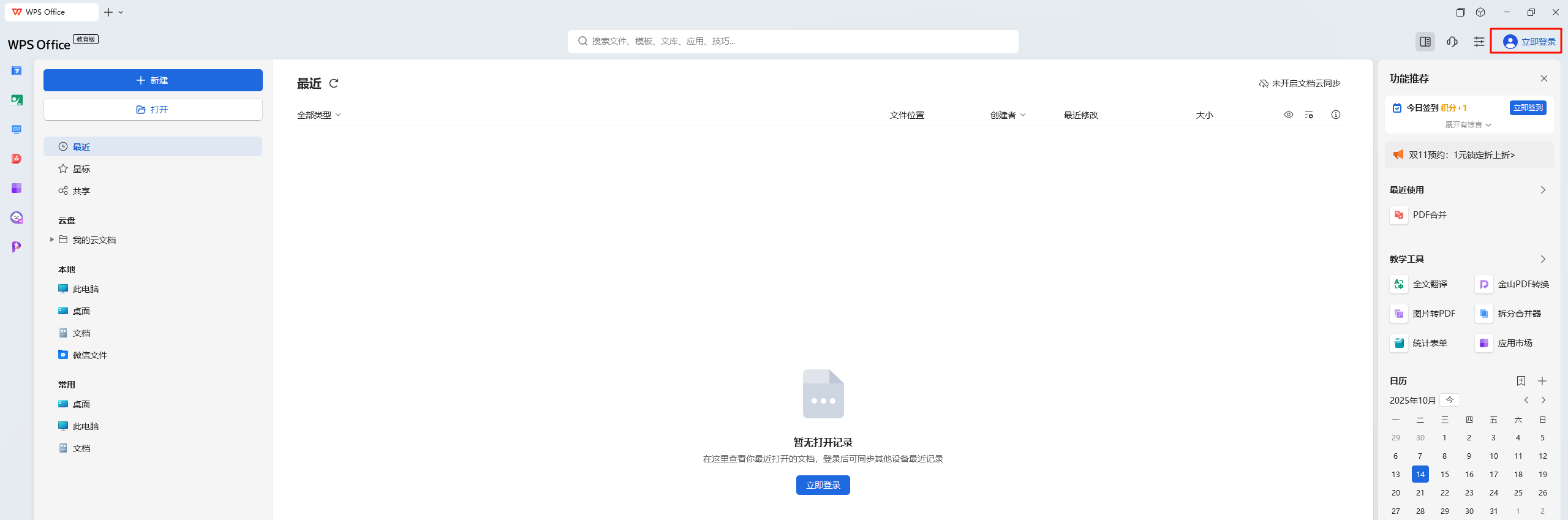Open the file info circle icon
The width and height of the screenshot is (1568, 520).
tap(1336, 115)
